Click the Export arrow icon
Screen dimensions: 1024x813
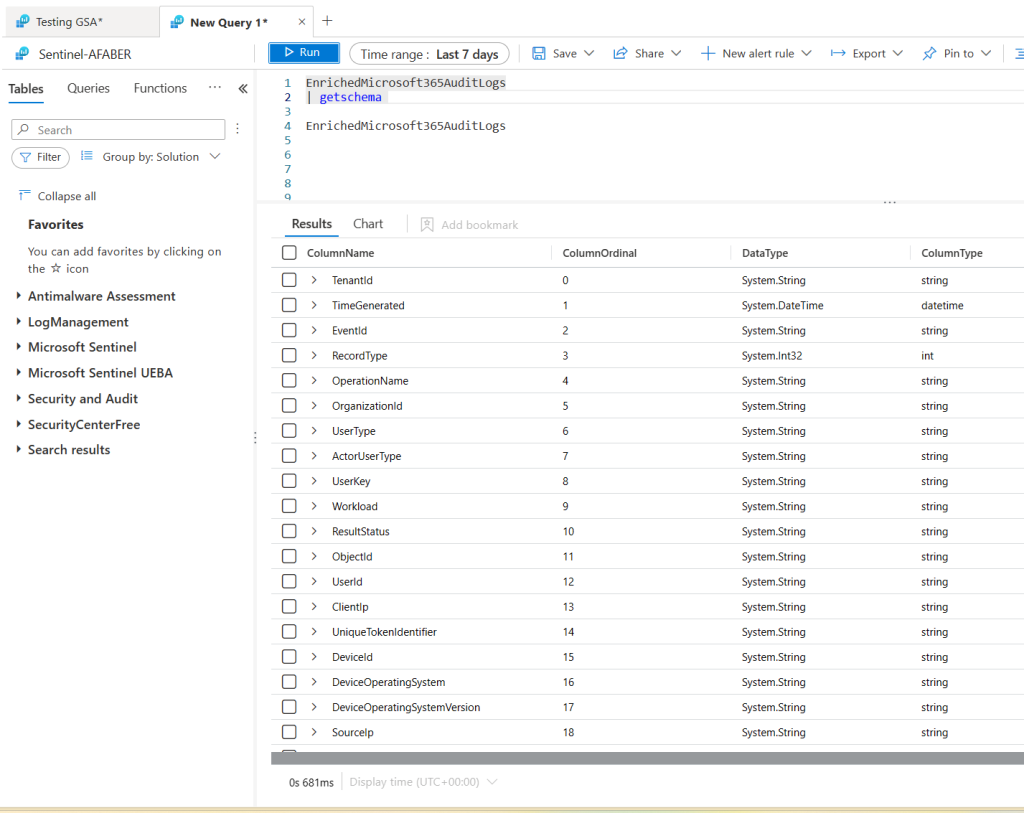(838, 54)
